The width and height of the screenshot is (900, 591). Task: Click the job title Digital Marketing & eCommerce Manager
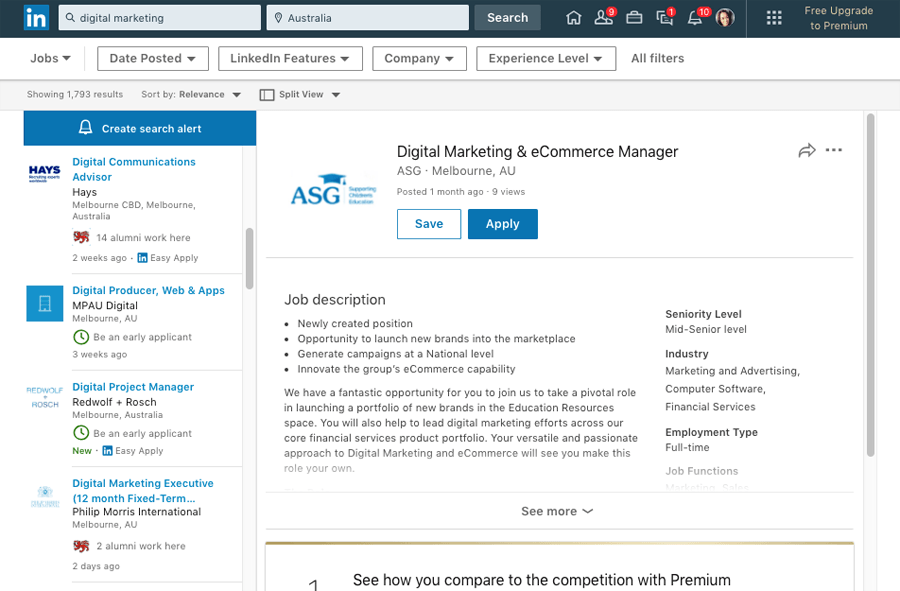537,151
